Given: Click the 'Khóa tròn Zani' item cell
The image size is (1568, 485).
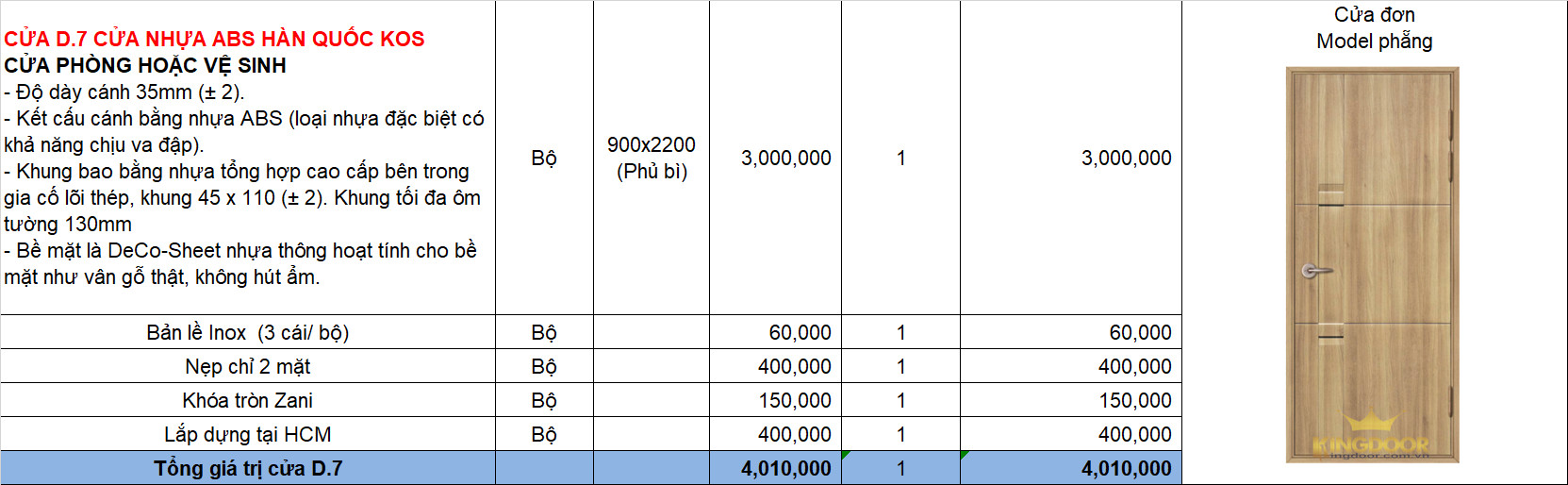Looking at the screenshot, I should click(x=247, y=400).
